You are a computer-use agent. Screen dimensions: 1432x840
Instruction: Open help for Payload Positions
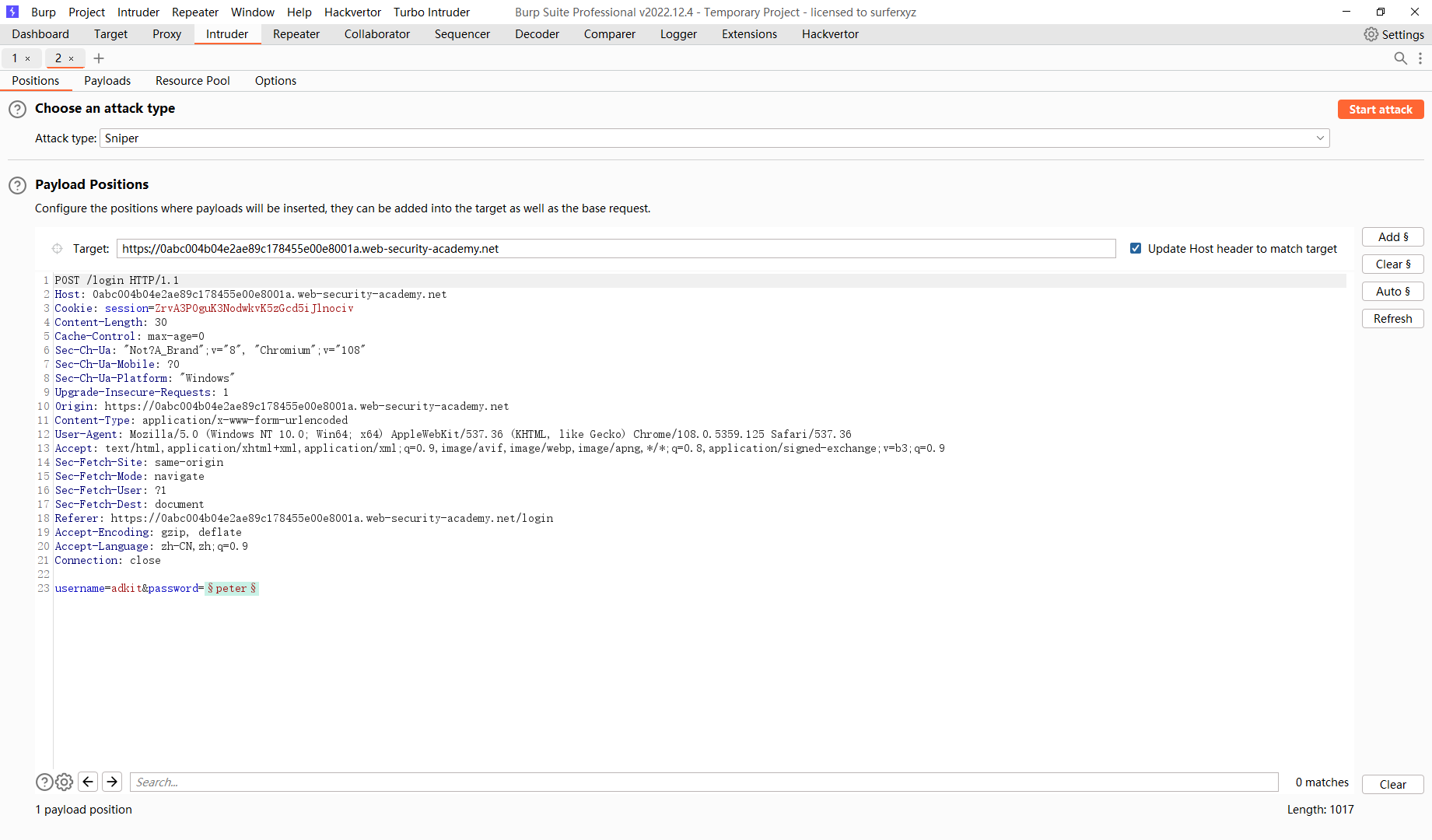click(17, 185)
